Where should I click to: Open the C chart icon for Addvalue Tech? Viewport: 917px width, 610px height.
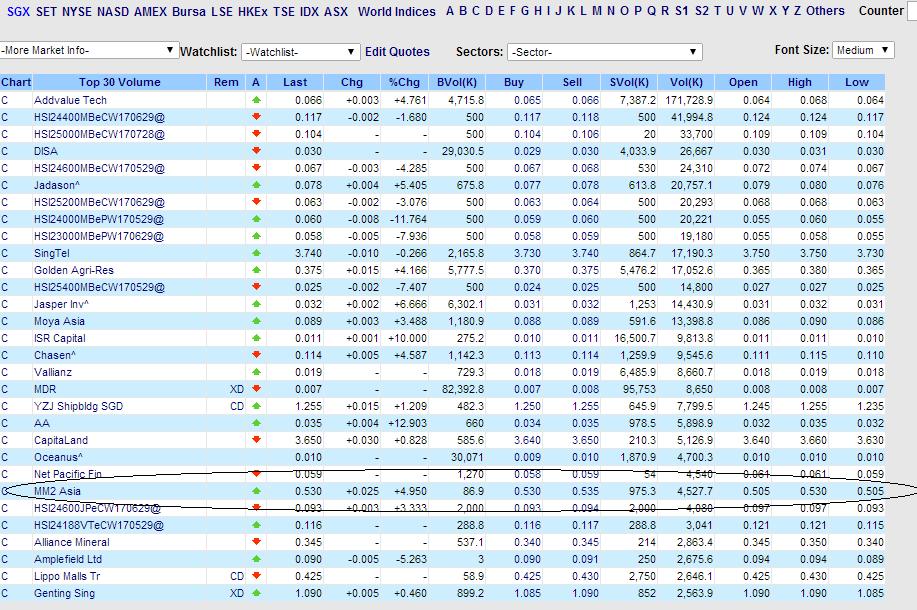click(x=8, y=100)
